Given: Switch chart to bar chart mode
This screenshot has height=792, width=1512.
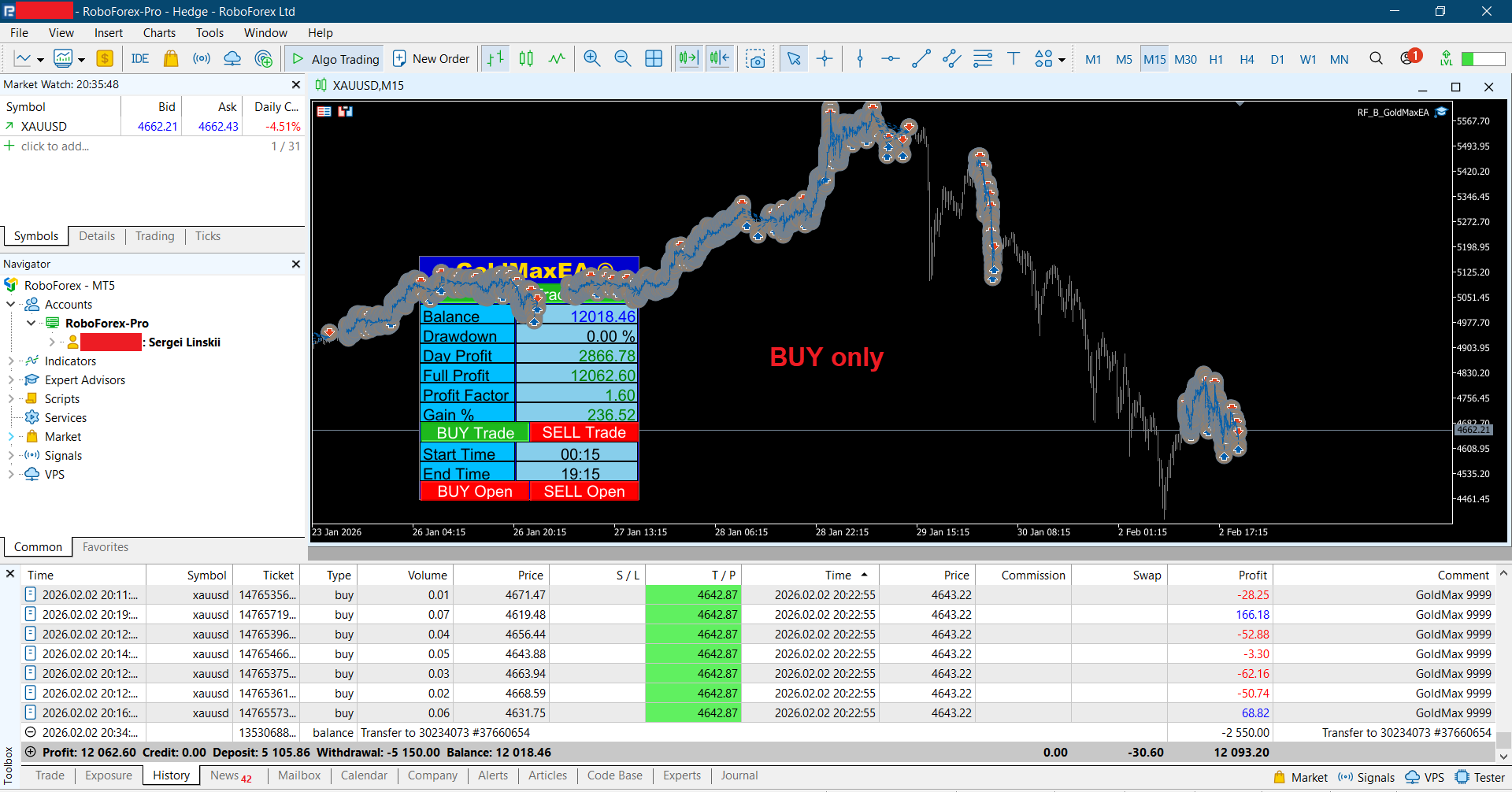Looking at the screenshot, I should pos(495,59).
